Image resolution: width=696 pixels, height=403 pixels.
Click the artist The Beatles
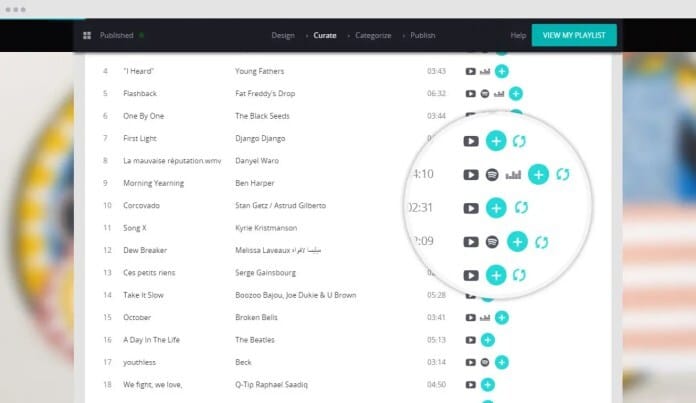click(255, 340)
